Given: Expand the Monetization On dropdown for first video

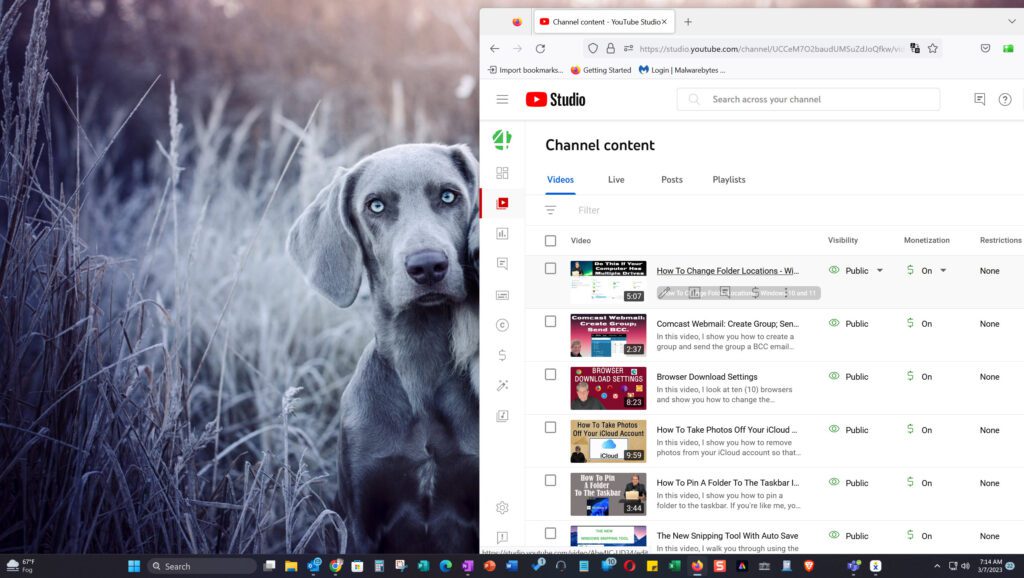Looking at the screenshot, I should 943,270.
